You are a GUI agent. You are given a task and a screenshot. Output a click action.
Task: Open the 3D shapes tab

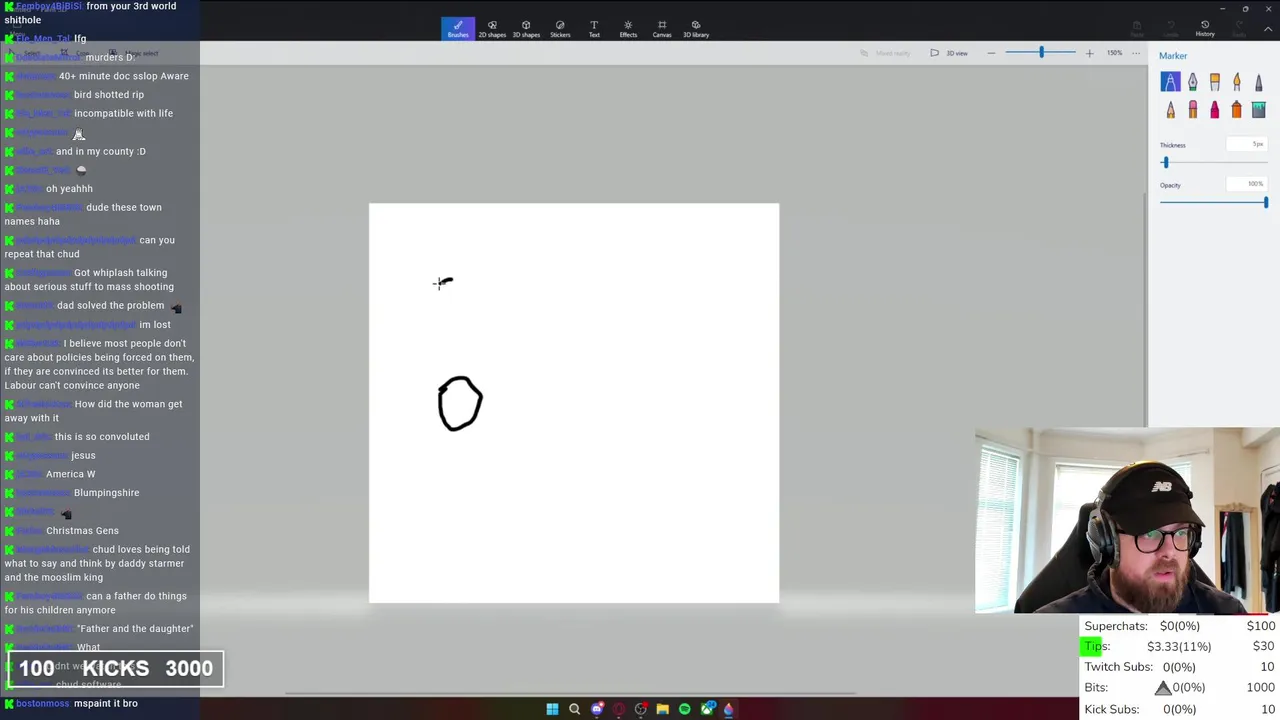coord(526,29)
